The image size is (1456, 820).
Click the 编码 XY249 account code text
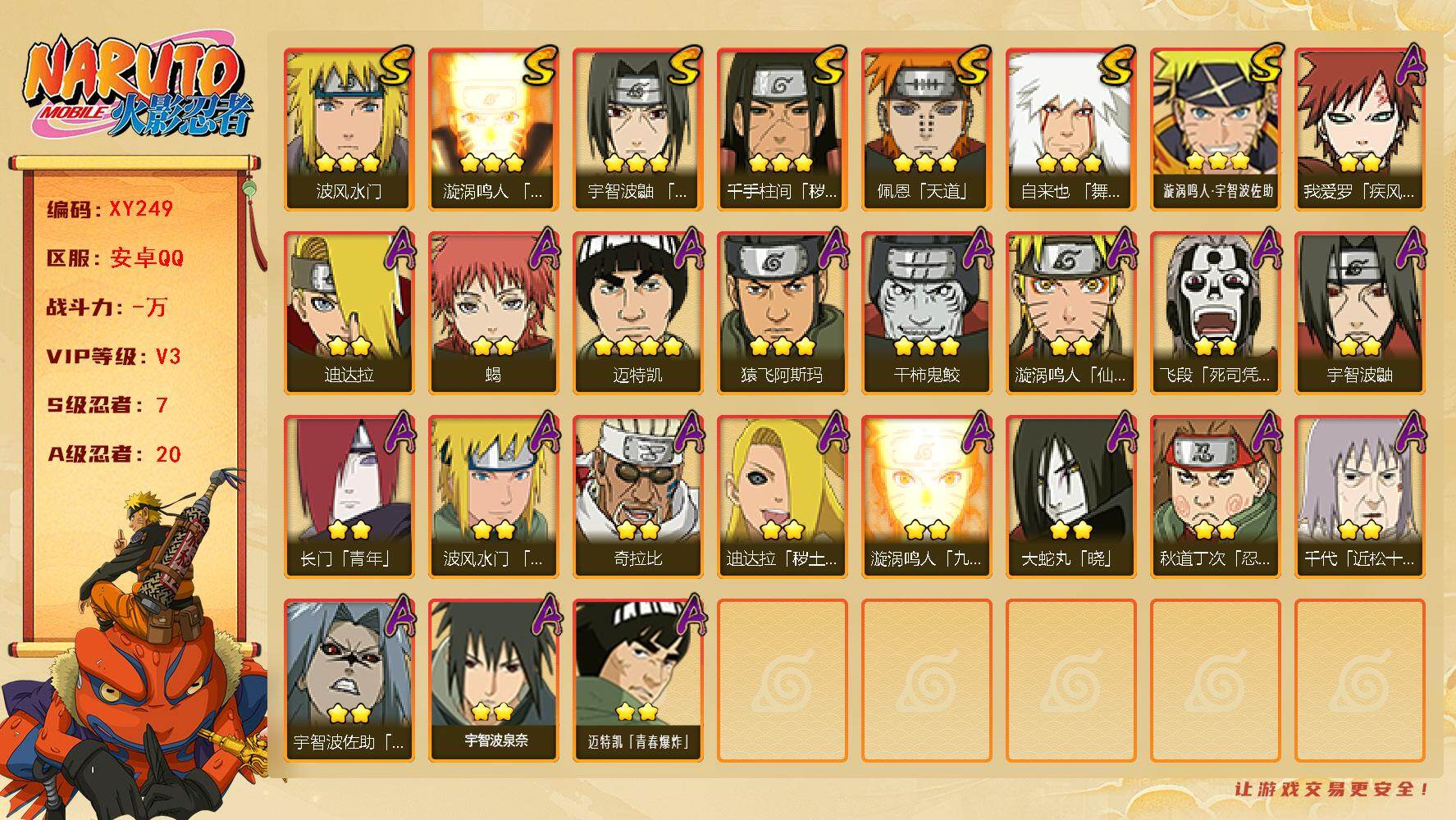[x=110, y=209]
